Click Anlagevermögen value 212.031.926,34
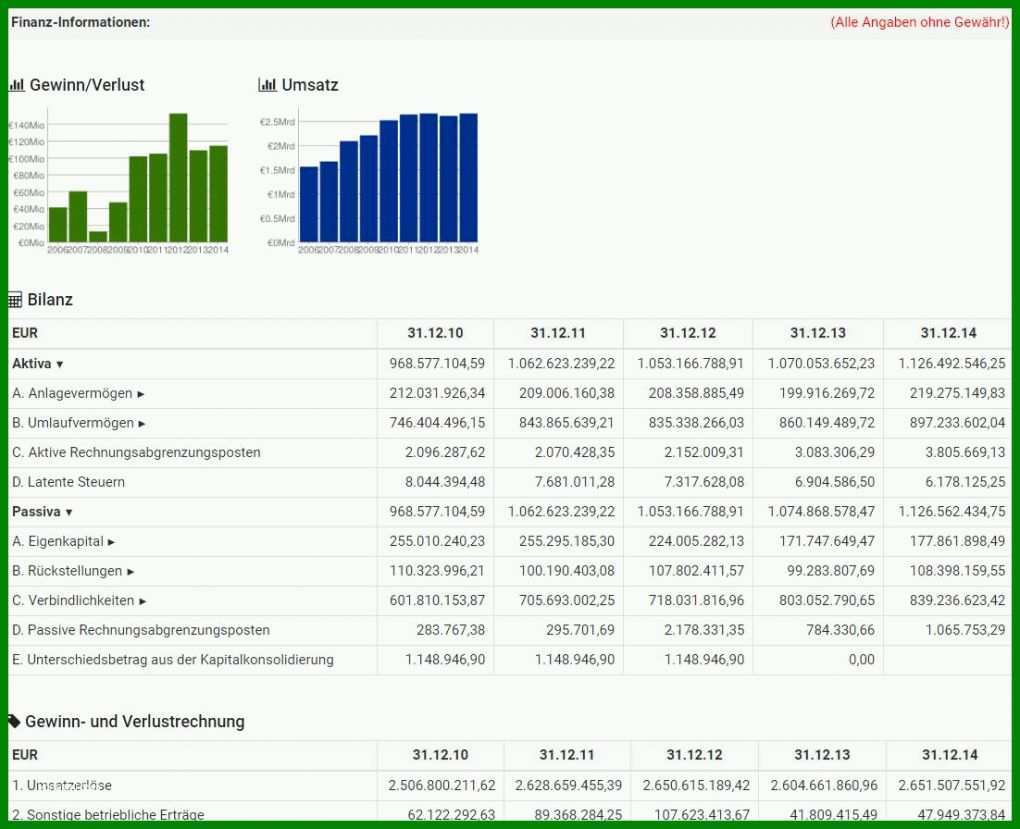The height and width of the screenshot is (829, 1020). [437, 393]
